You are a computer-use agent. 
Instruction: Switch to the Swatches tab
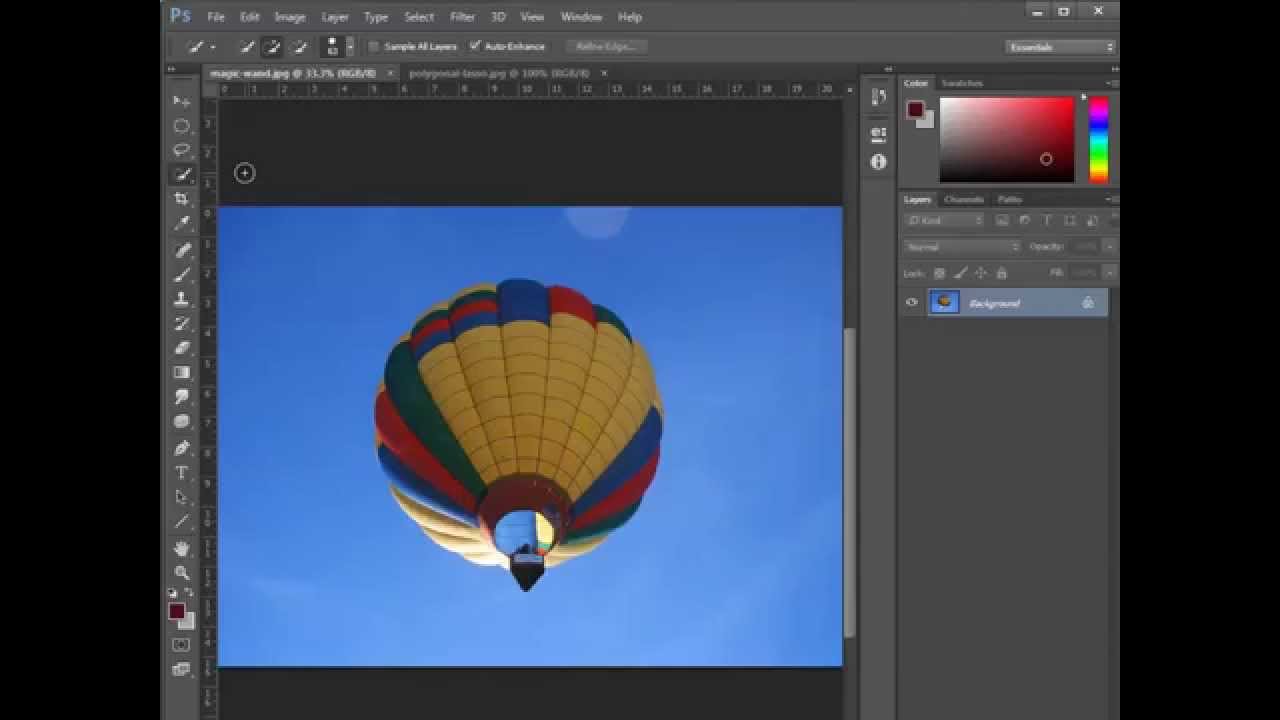coord(962,83)
